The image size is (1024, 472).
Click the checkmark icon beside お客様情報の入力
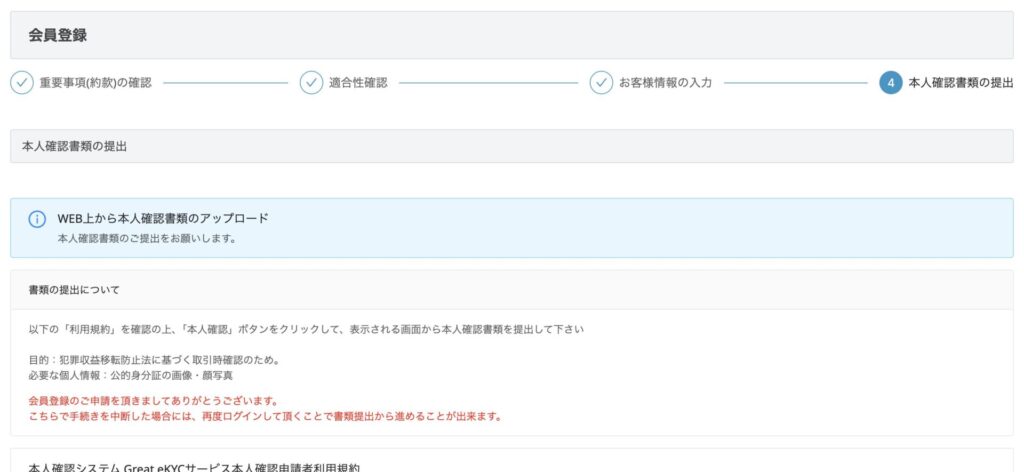[601, 83]
